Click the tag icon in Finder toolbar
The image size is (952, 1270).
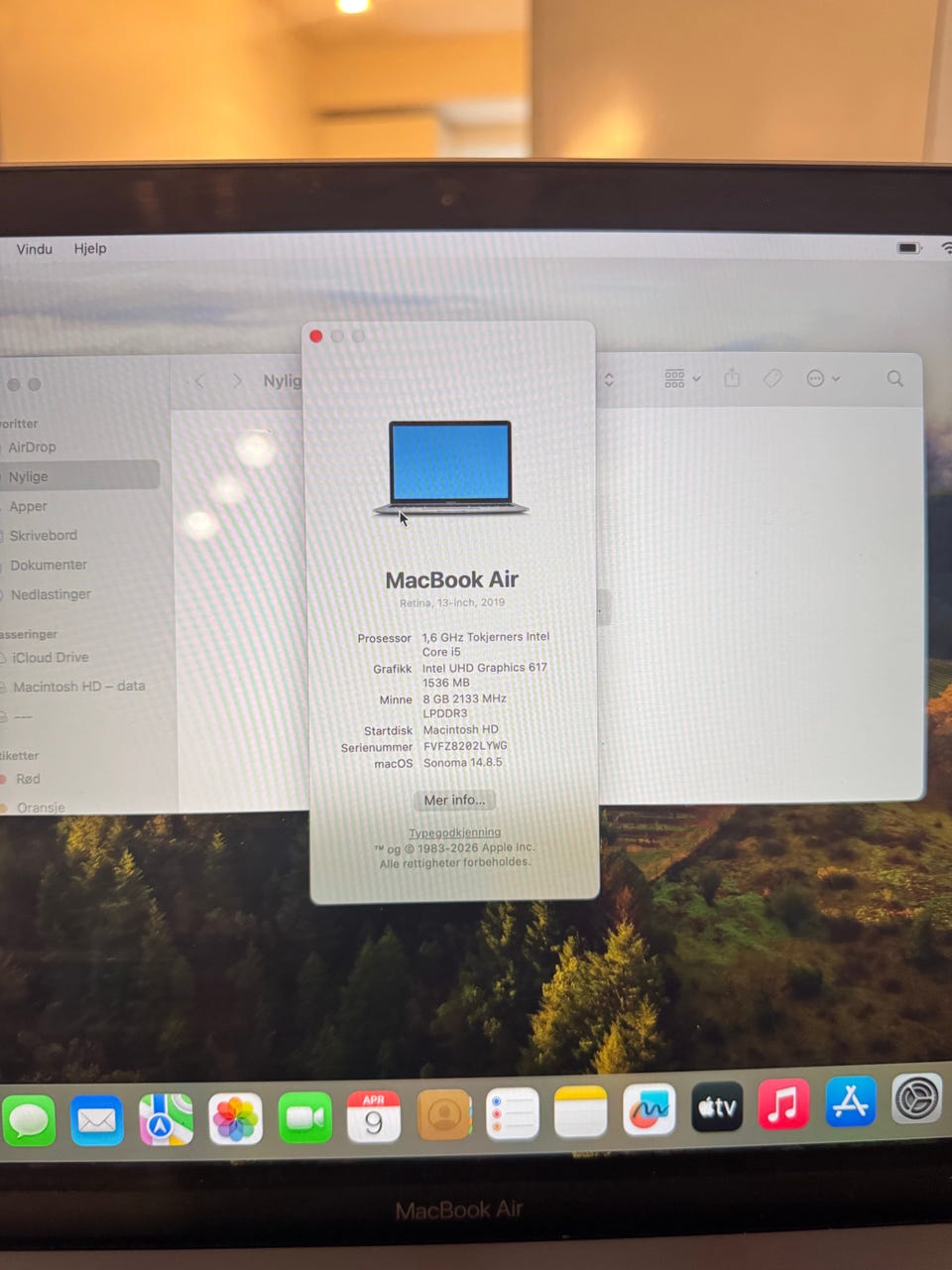click(773, 378)
